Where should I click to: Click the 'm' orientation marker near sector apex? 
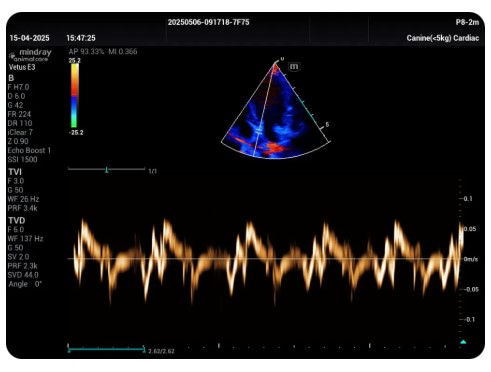pos(294,66)
